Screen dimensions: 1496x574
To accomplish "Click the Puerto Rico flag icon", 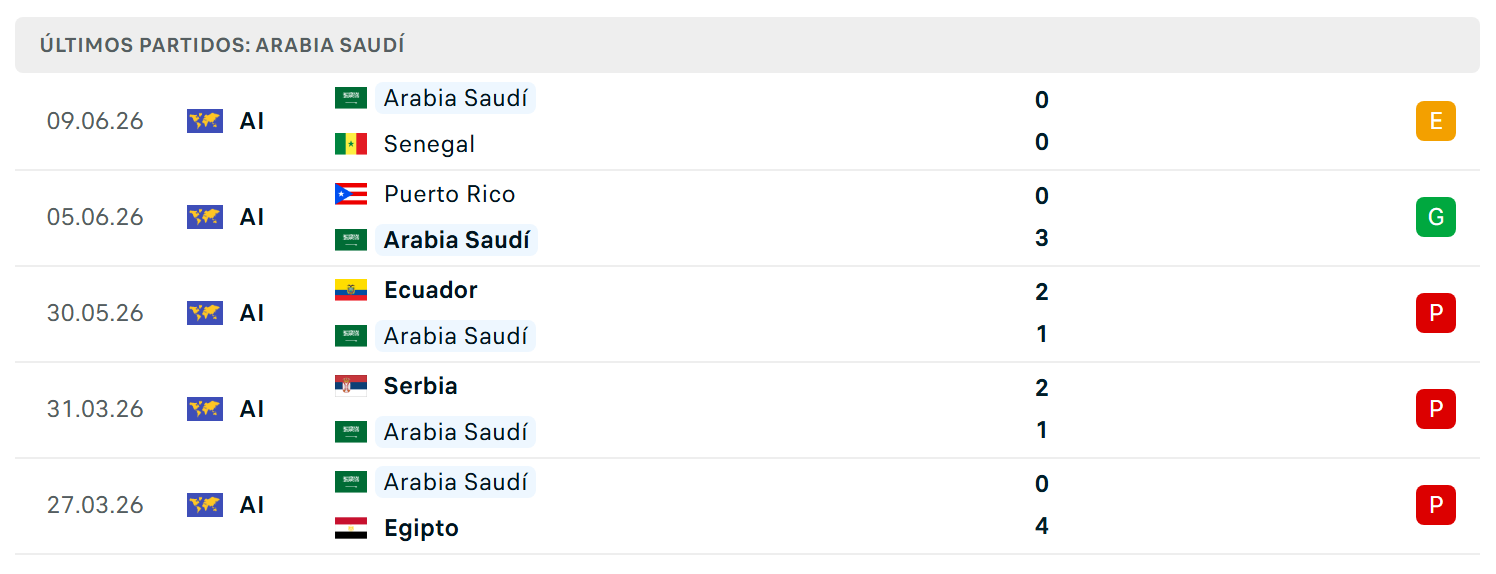I will pos(351,194).
